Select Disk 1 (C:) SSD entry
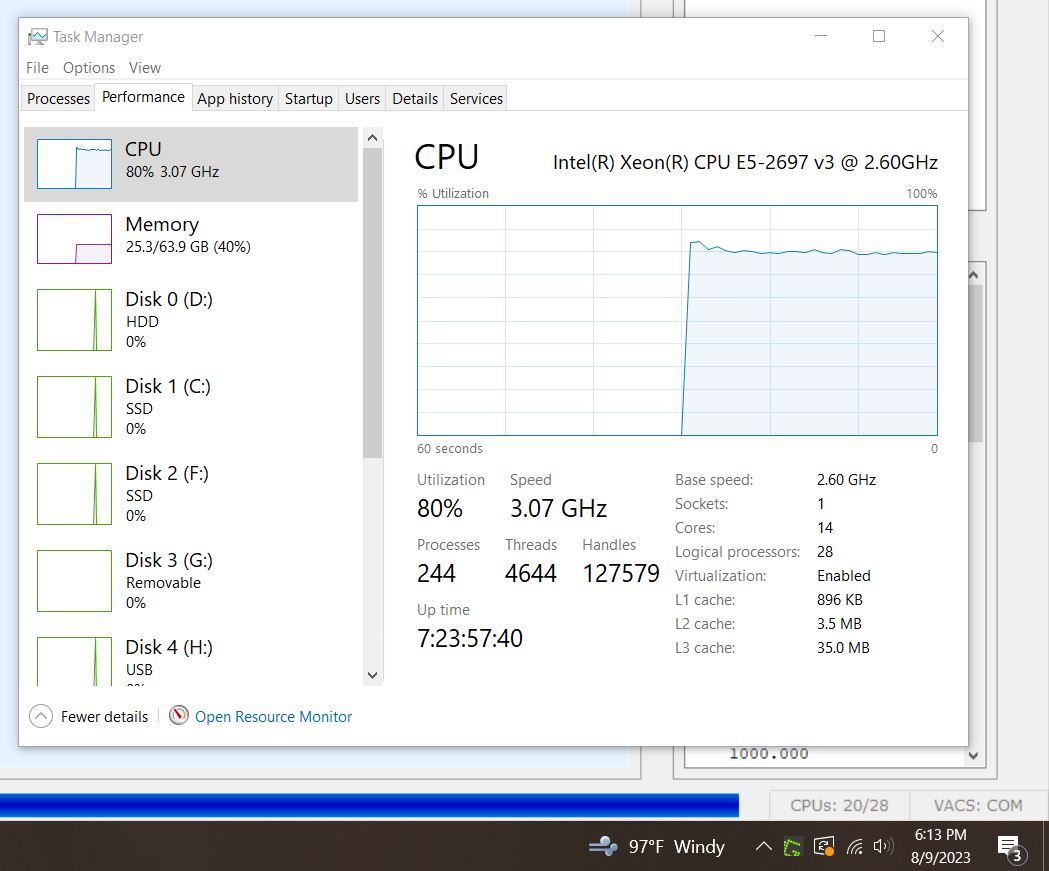Screen dimensions: 1049x871 click(x=191, y=407)
